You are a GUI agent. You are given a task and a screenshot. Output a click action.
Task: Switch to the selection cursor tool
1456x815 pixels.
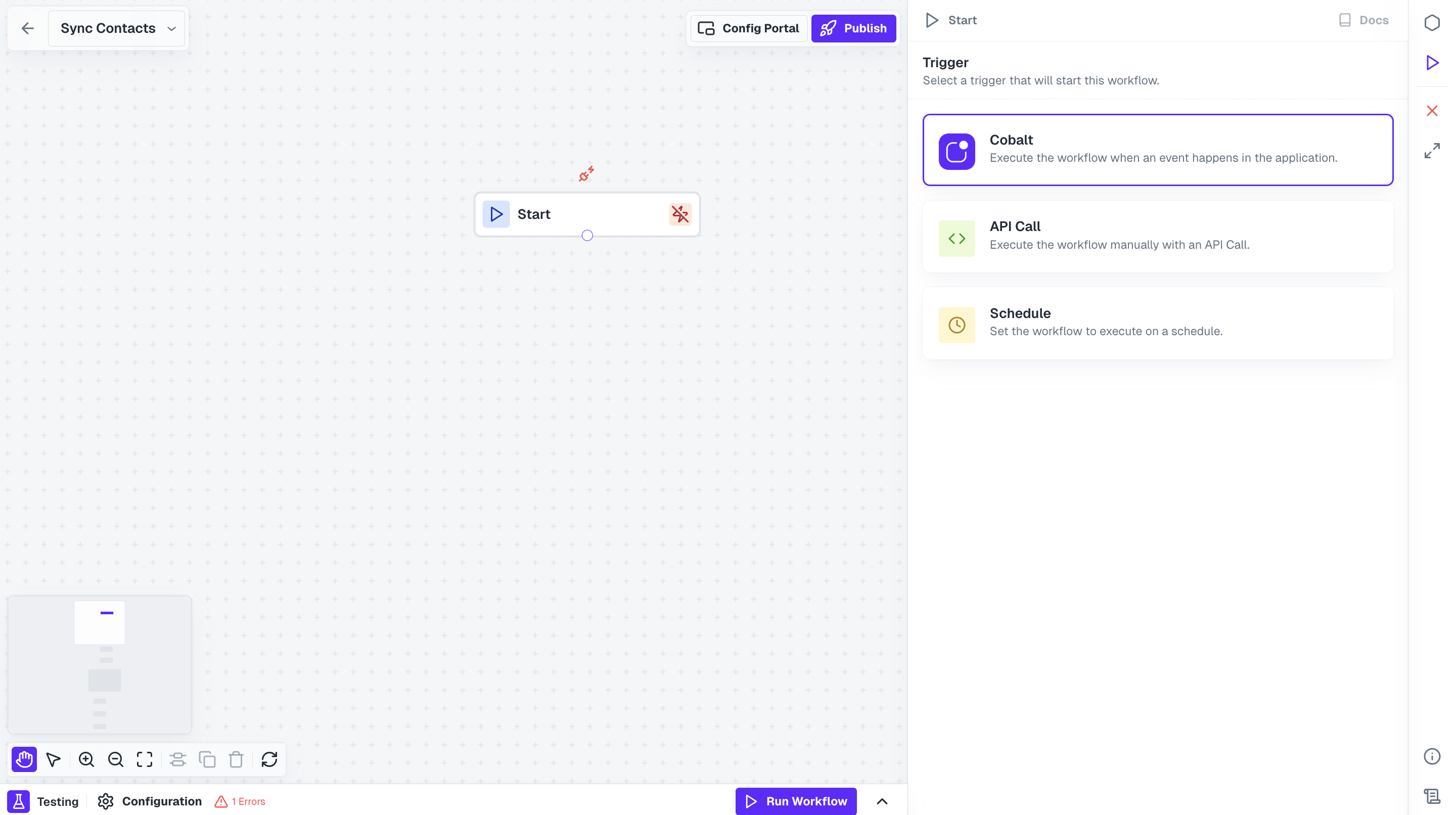pos(54,759)
